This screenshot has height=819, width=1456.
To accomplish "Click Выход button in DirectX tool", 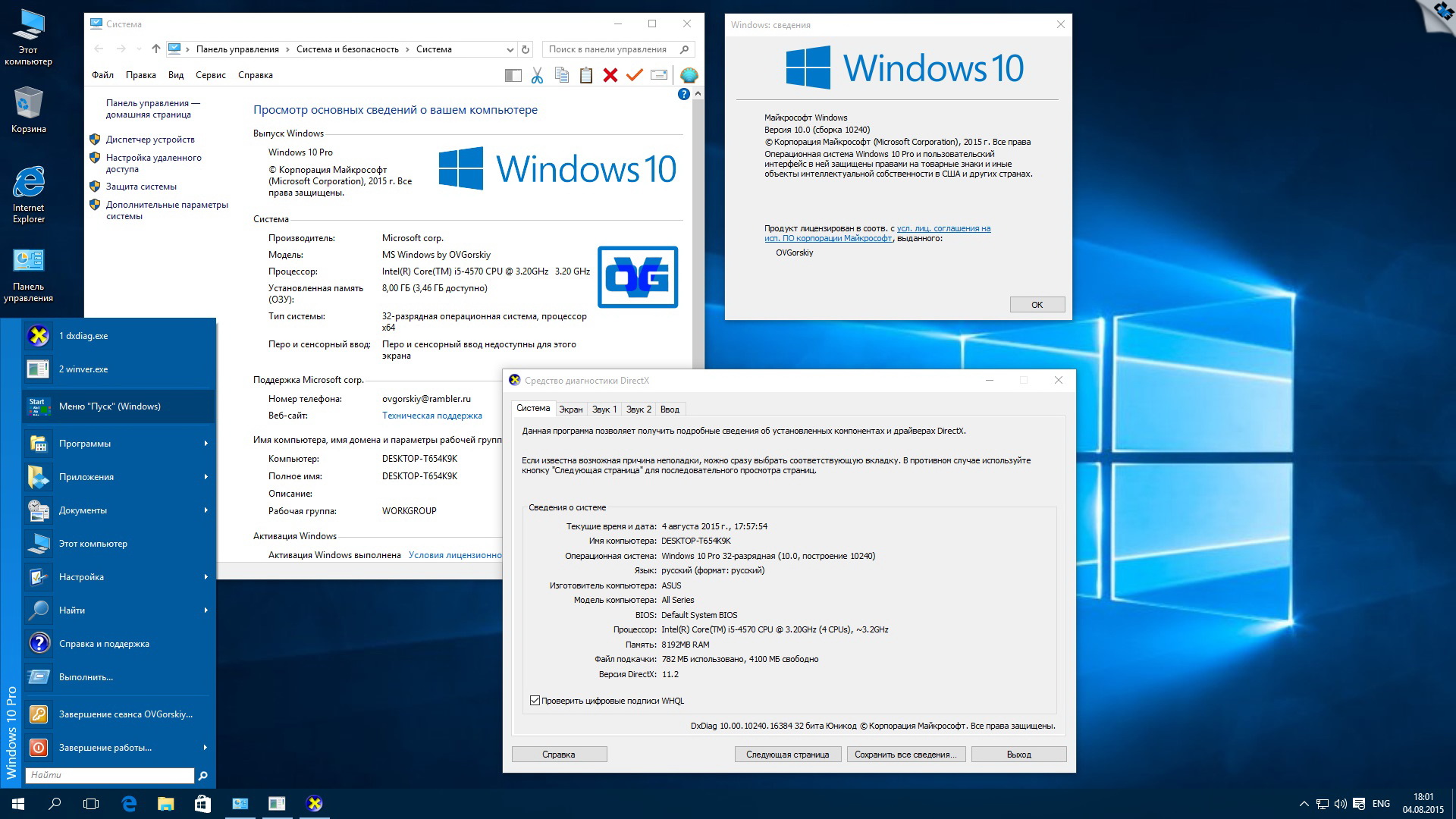I will (1018, 755).
